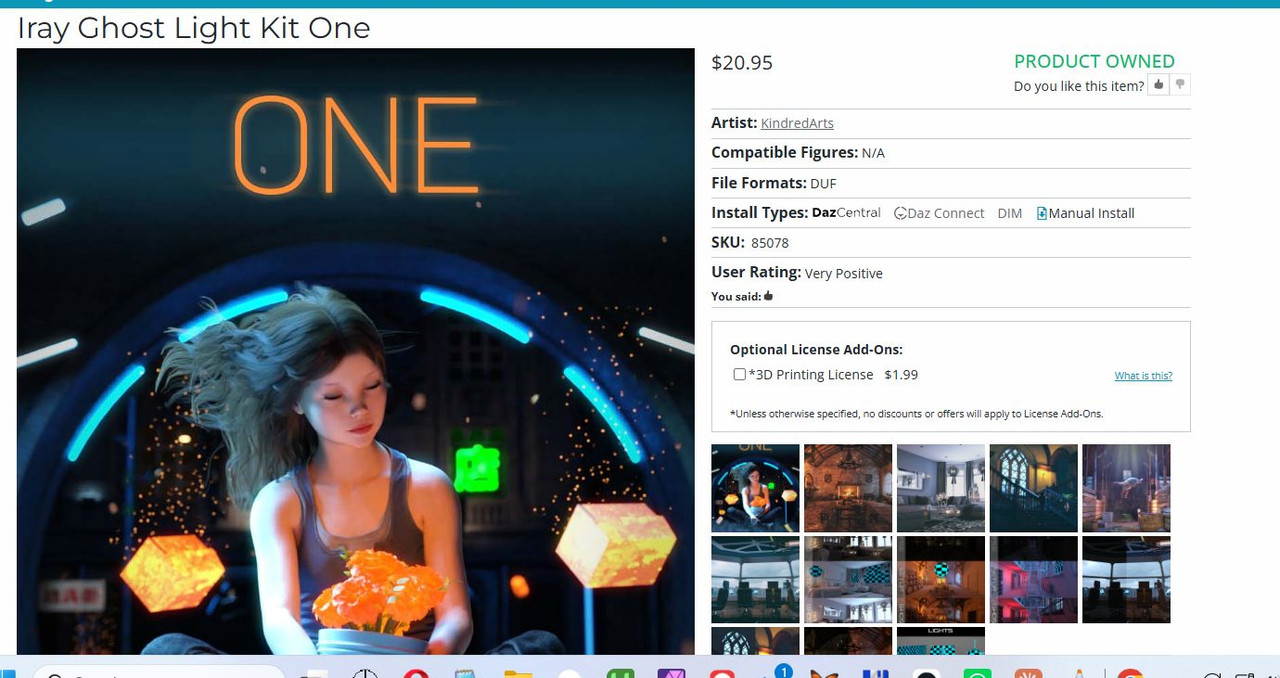The image size is (1280, 678).
Task: Open the grey living room thumbnail
Action: 941,488
